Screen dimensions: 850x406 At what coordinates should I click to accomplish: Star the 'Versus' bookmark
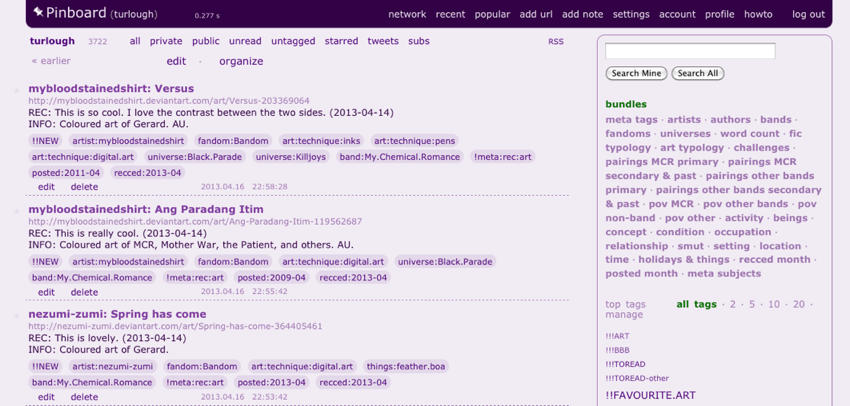[16, 89]
